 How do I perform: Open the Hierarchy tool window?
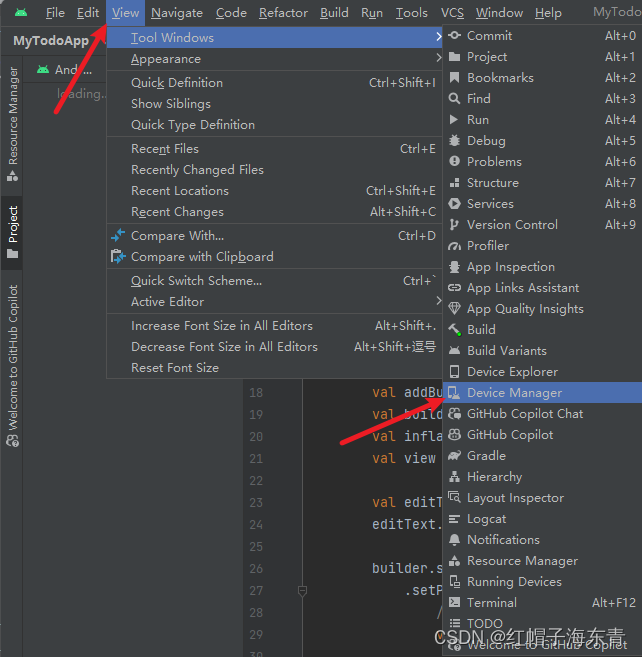542,477
